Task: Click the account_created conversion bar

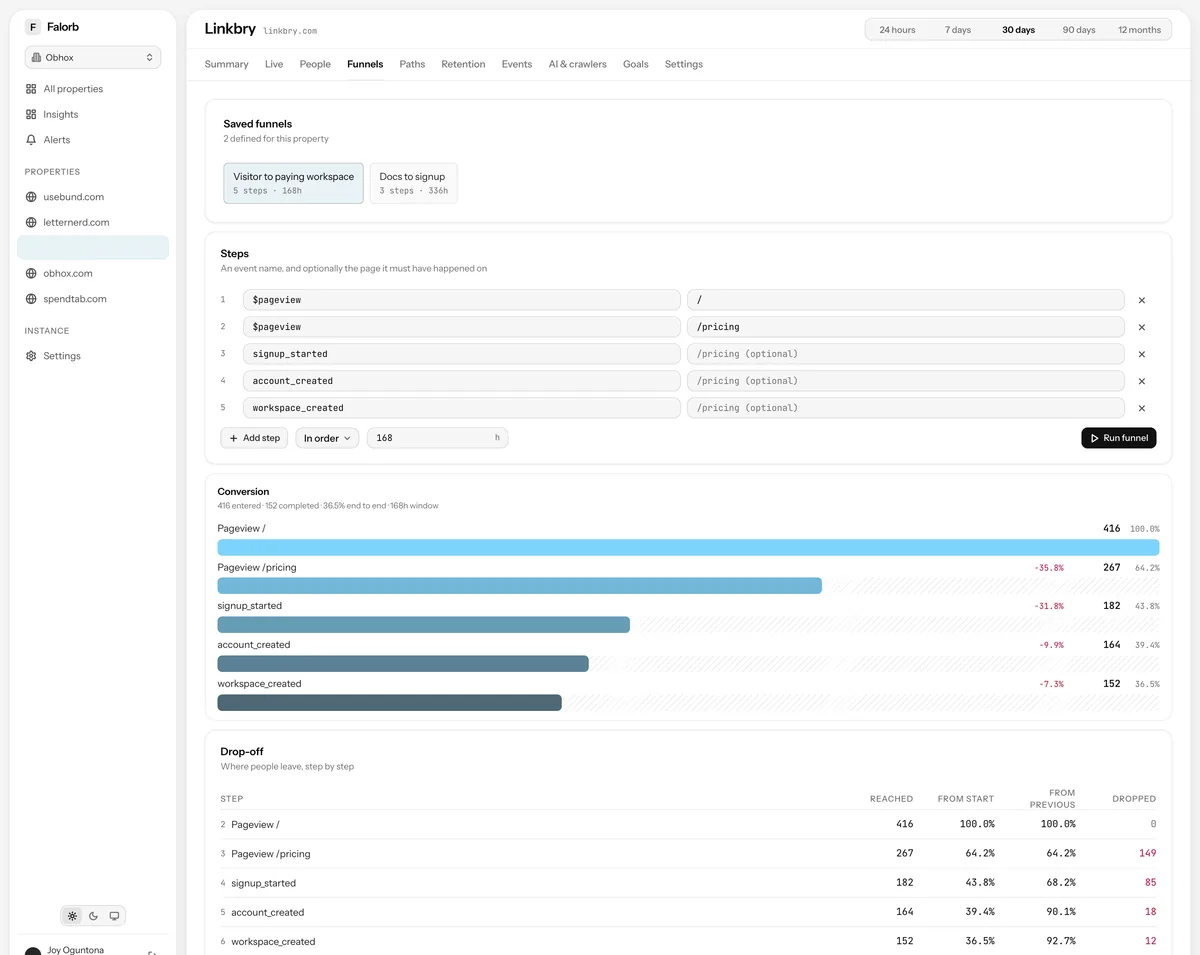Action: pyautogui.click(x=403, y=664)
